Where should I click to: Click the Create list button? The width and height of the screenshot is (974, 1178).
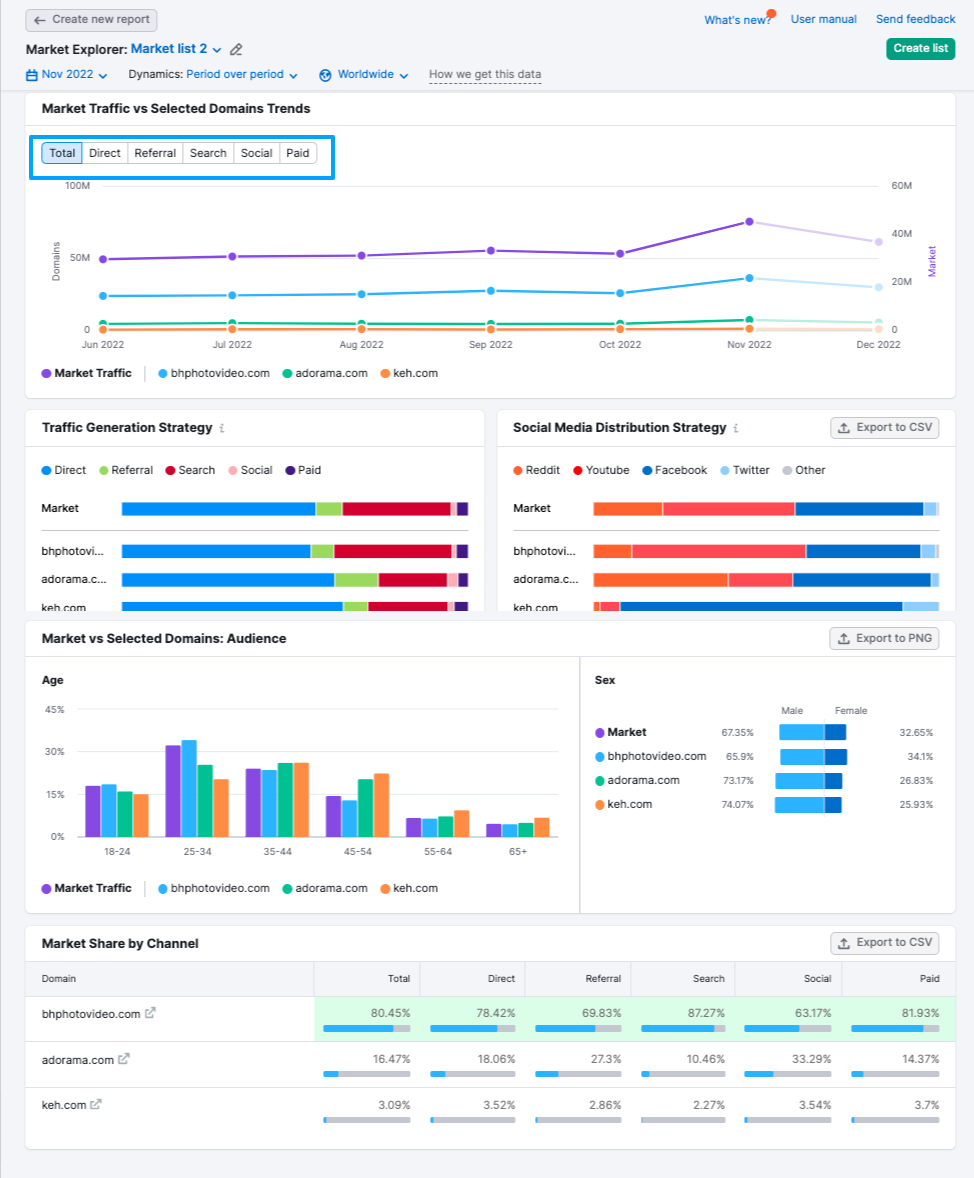tap(919, 48)
